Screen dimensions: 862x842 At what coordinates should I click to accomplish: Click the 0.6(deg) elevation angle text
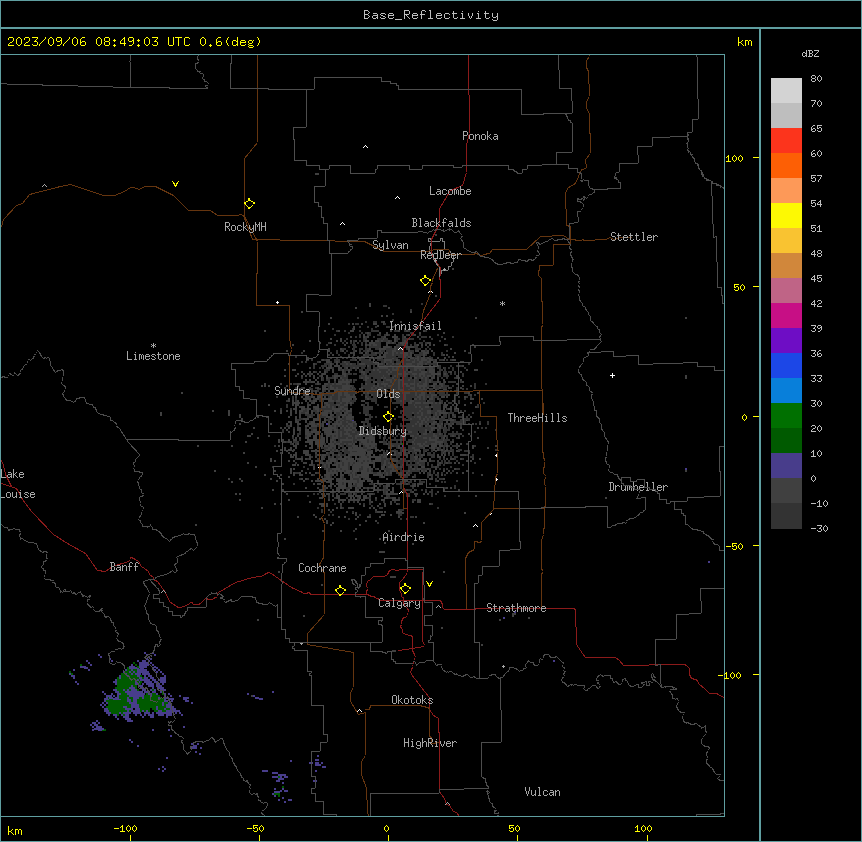(230, 42)
